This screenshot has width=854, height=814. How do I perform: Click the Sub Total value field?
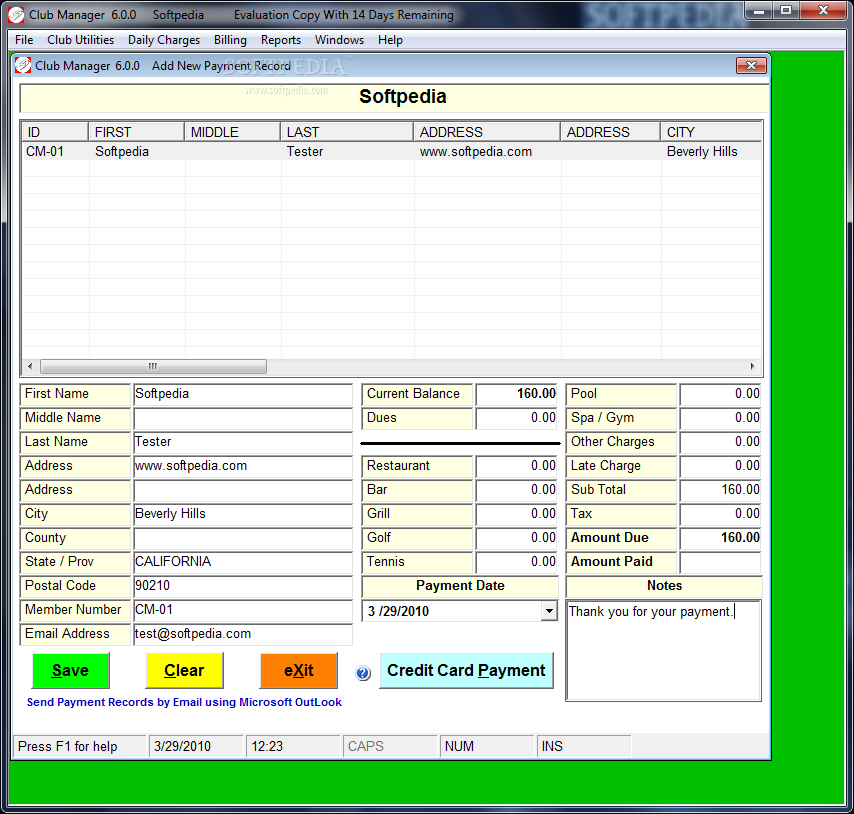(x=721, y=490)
